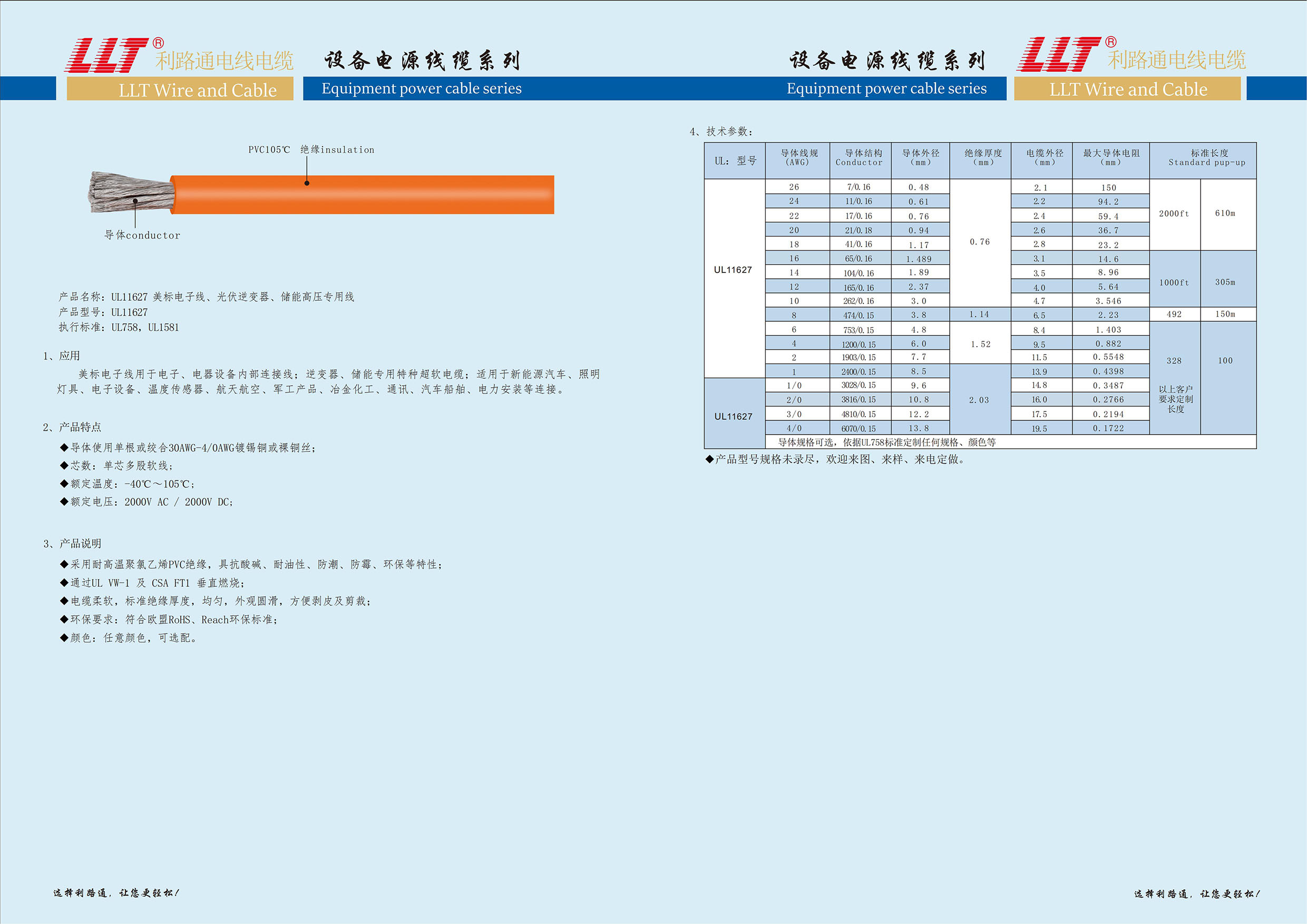Screen dimensions: 1307x924
Task: Click the stranded conductor wire tip
Action: (131, 192)
